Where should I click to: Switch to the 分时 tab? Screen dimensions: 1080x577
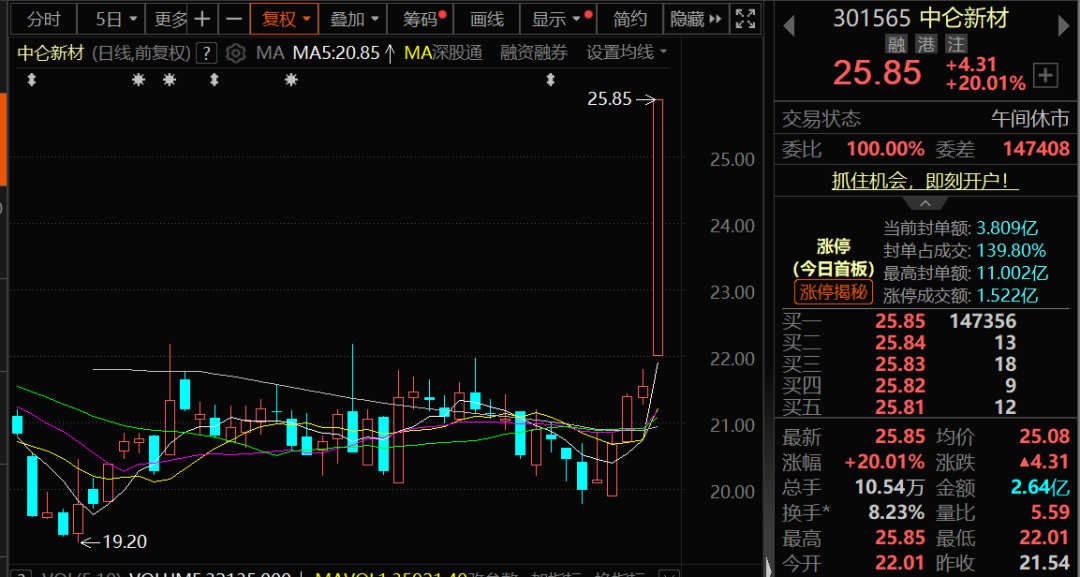point(43,19)
